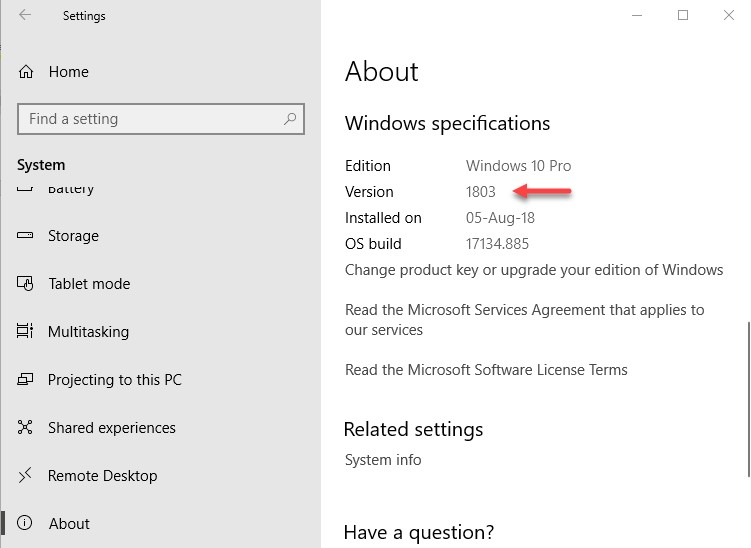The image size is (751, 548).
Task: Click the Multitasking icon
Action: click(x=25, y=331)
